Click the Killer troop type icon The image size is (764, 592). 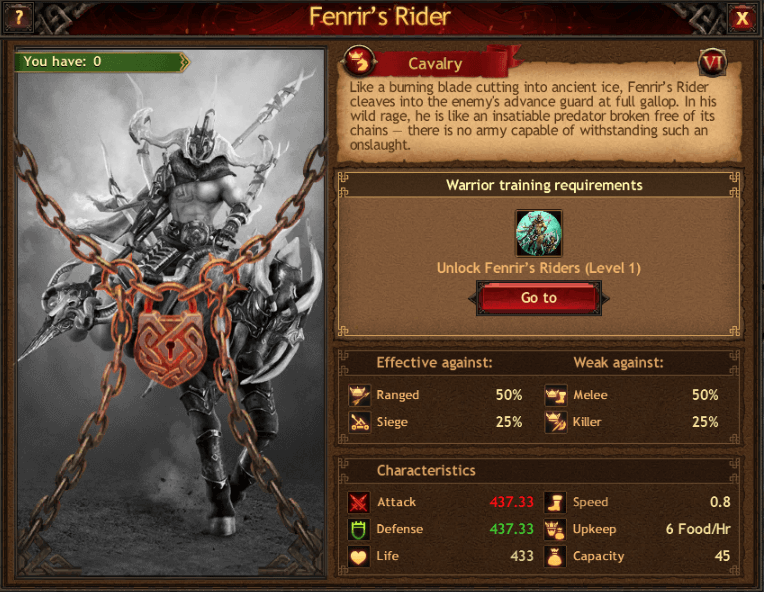(x=555, y=422)
